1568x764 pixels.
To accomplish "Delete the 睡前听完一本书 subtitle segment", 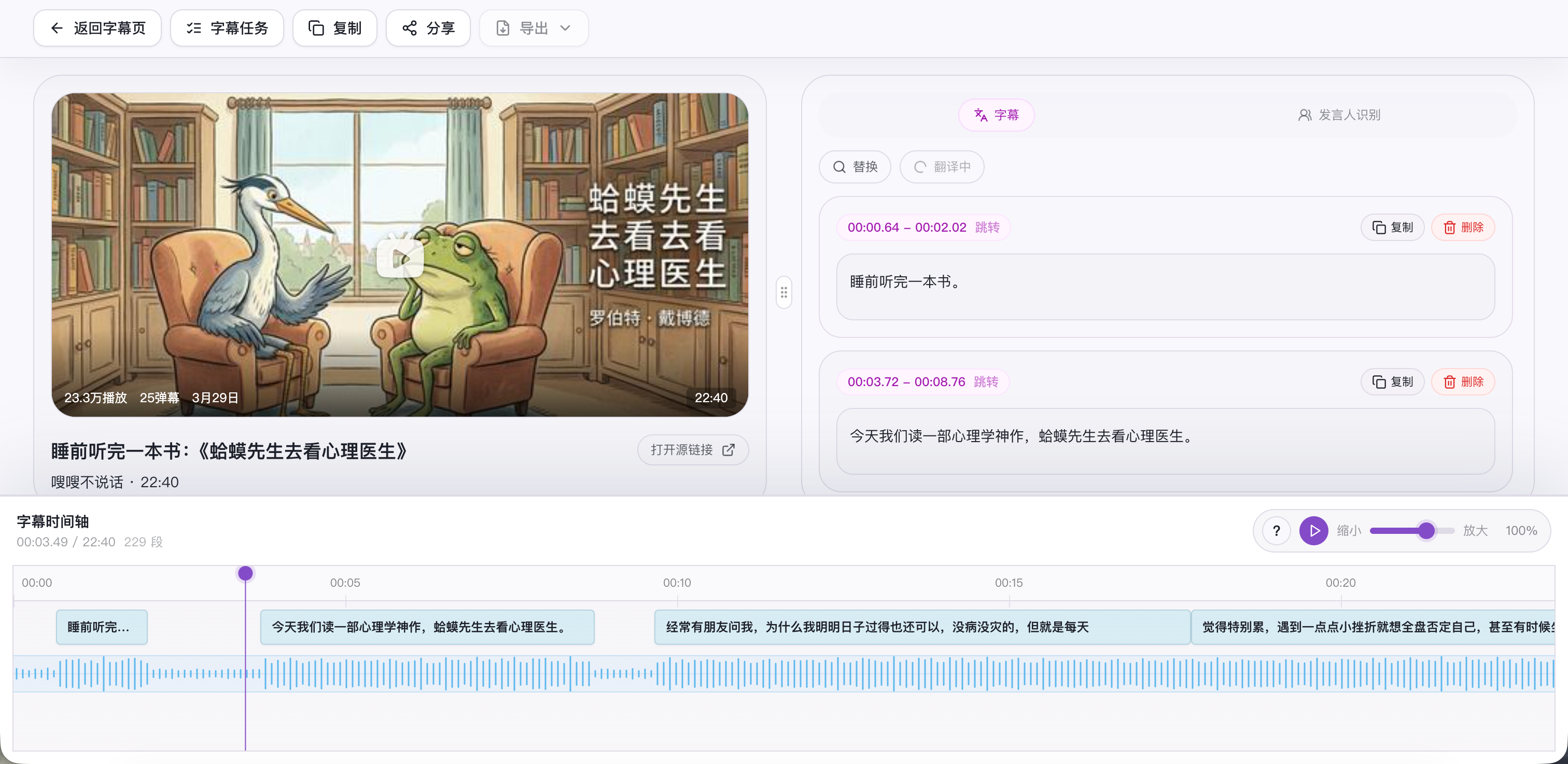I will coord(1463,228).
